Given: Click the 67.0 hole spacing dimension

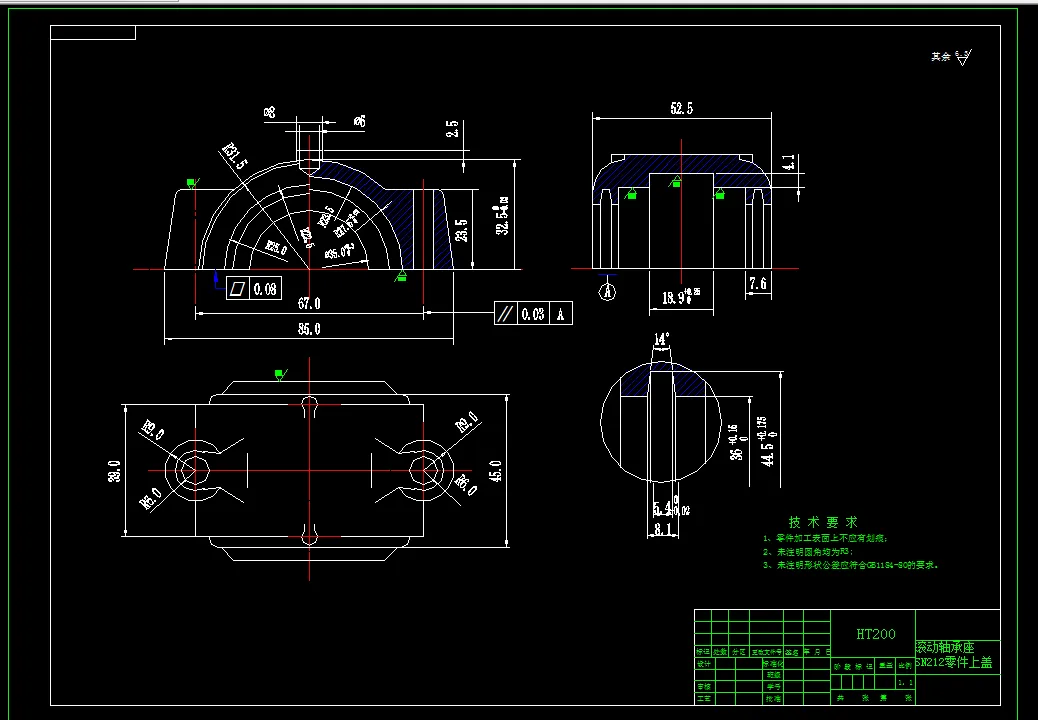Looking at the screenshot, I should [309, 304].
